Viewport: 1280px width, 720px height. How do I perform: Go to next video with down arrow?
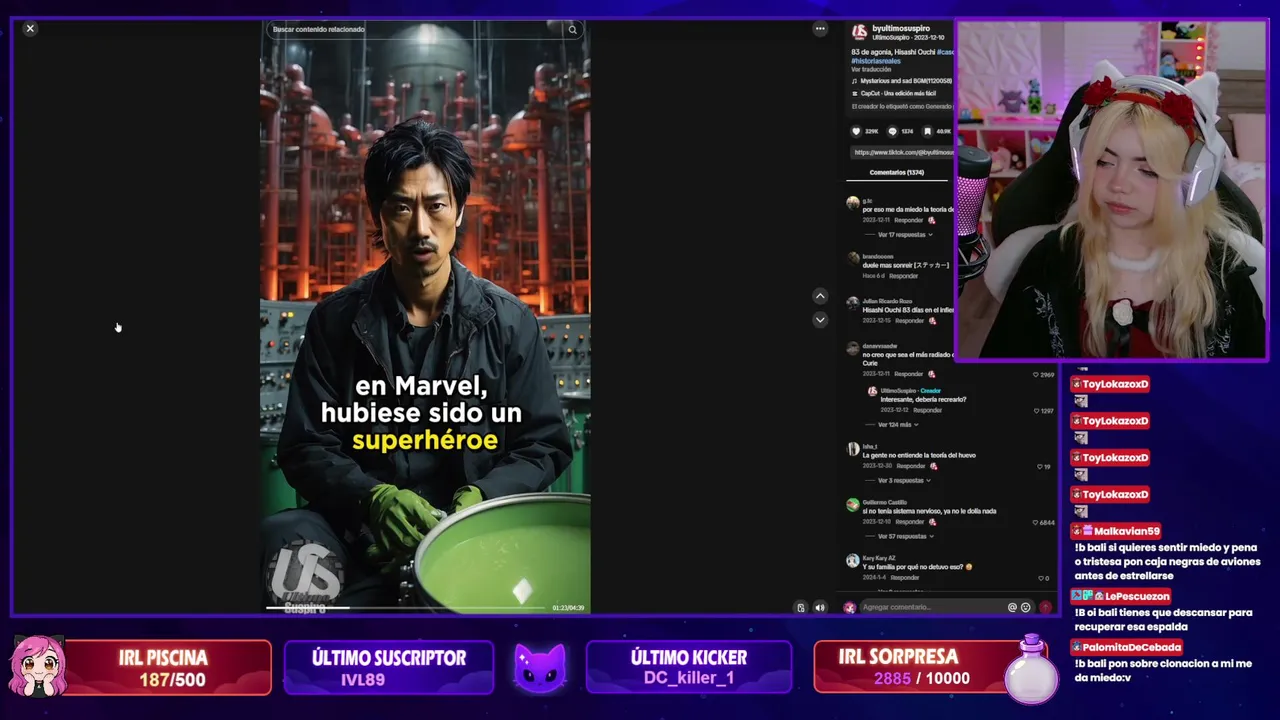(x=820, y=320)
